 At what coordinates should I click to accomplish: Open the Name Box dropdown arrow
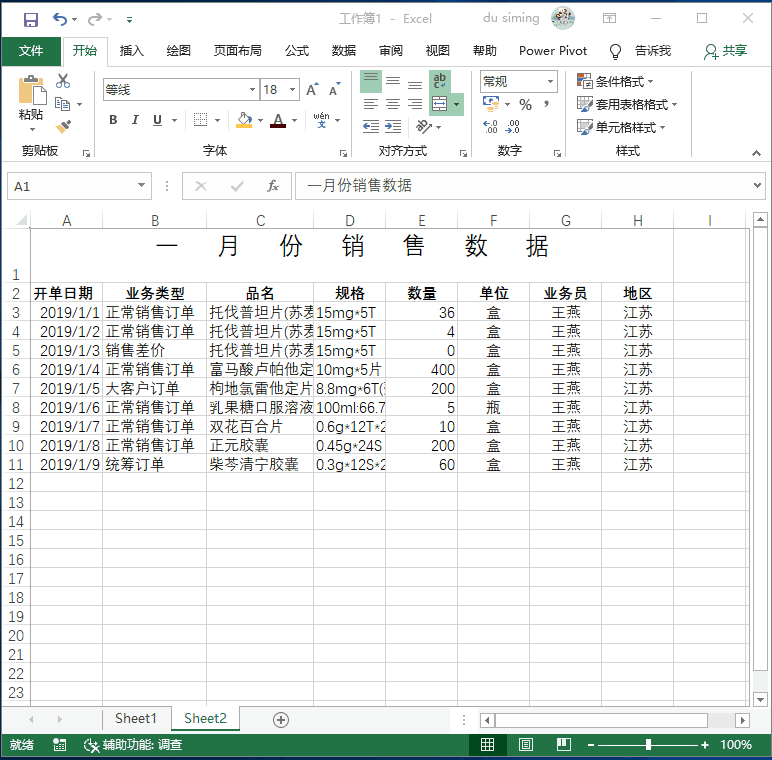(x=141, y=186)
